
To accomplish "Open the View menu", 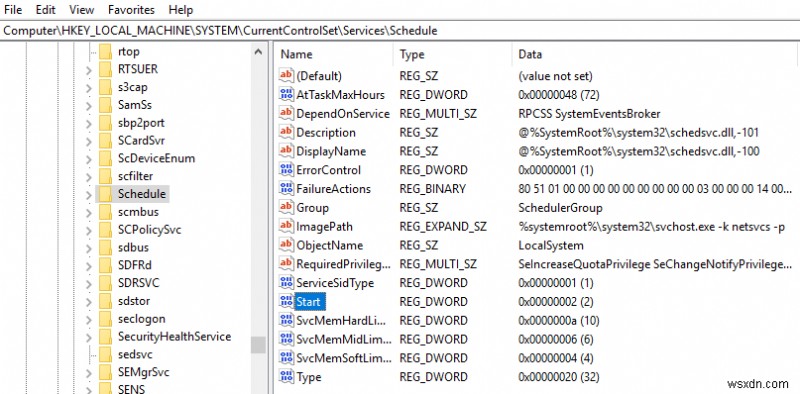I will (x=81, y=10).
